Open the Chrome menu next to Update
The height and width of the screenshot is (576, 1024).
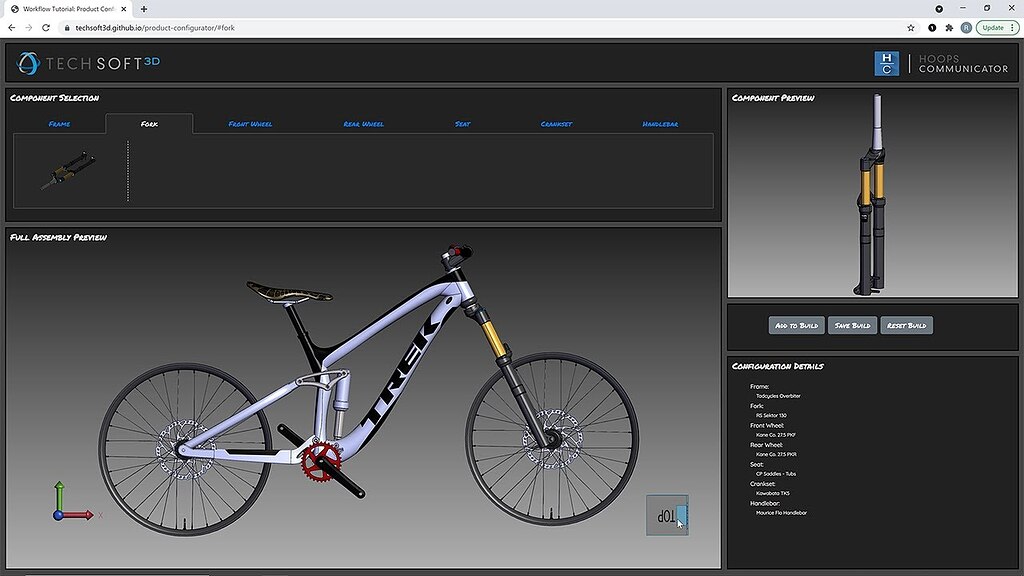point(1013,27)
